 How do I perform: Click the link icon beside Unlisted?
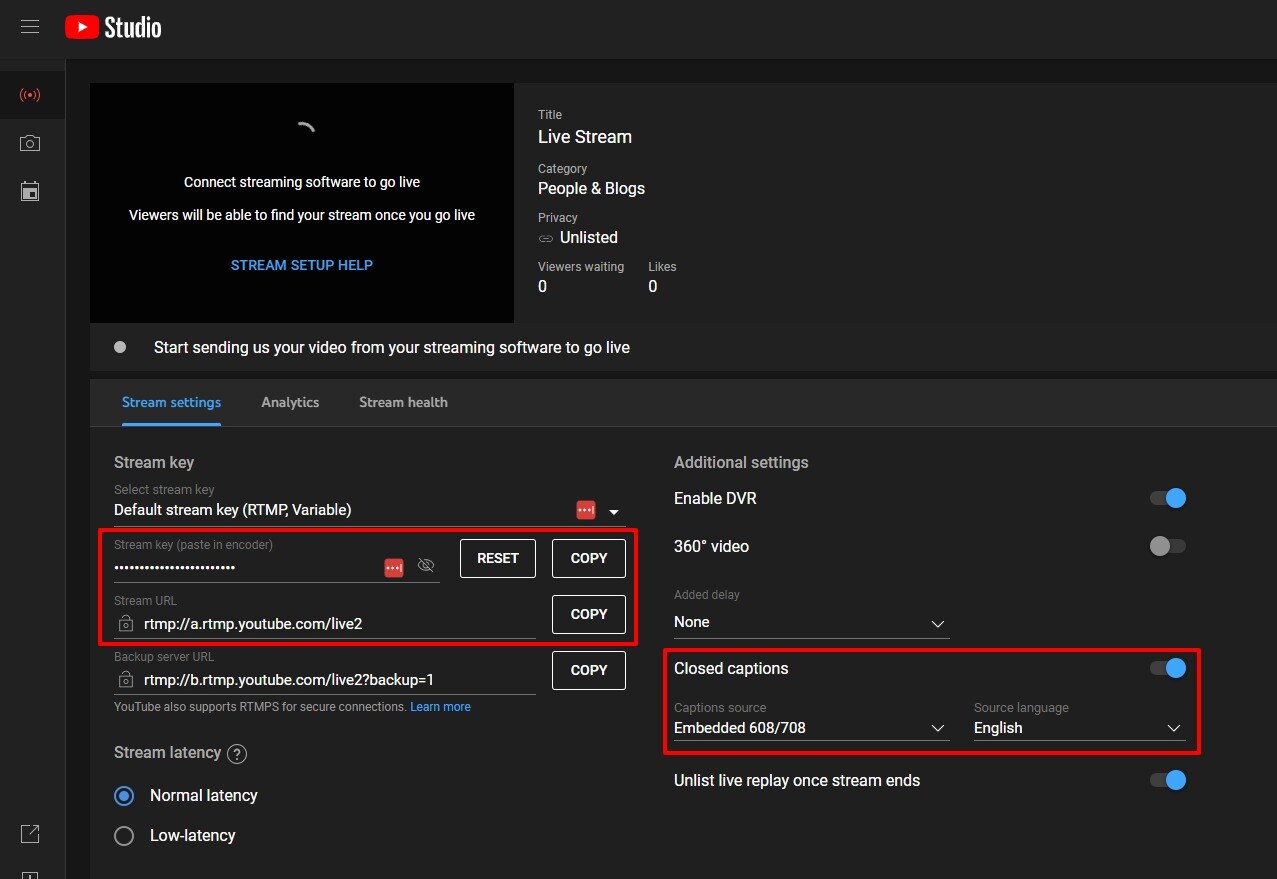click(546, 238)
